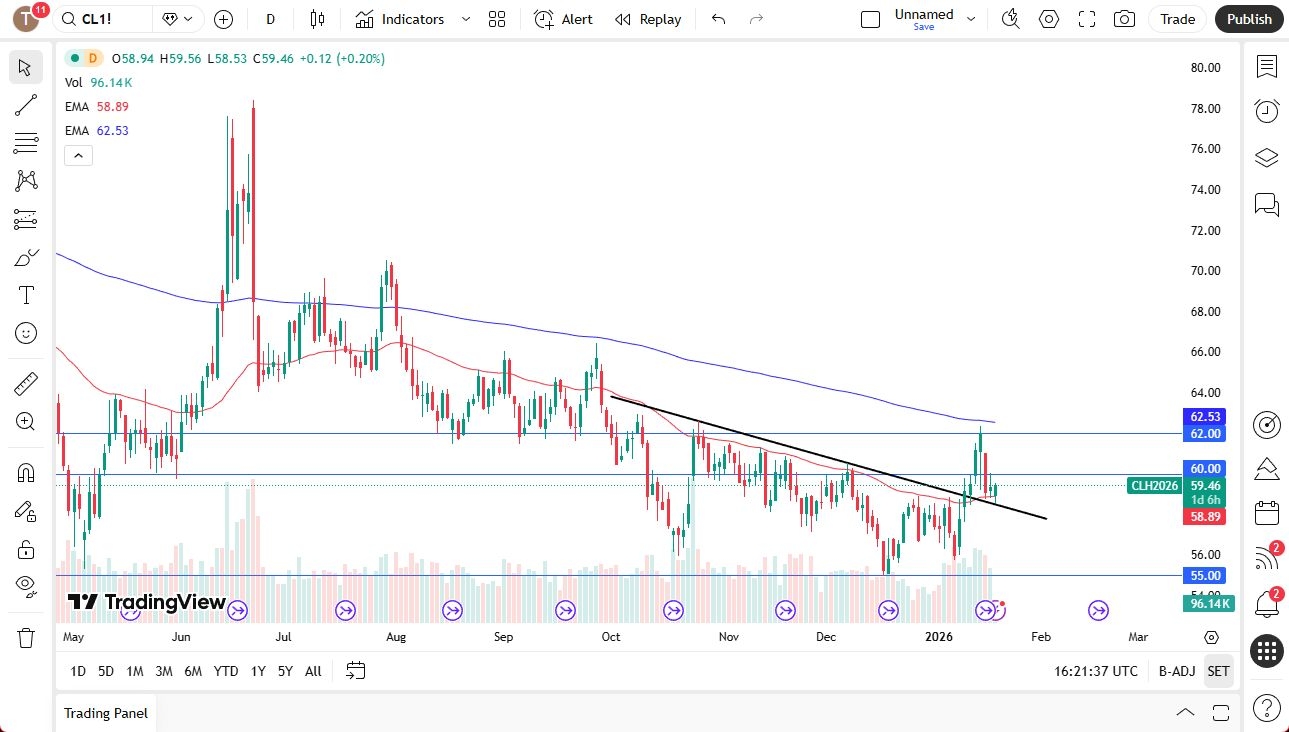Click the CL1! symbol search field
1289x732 pixels.
[x=104, y=19]
